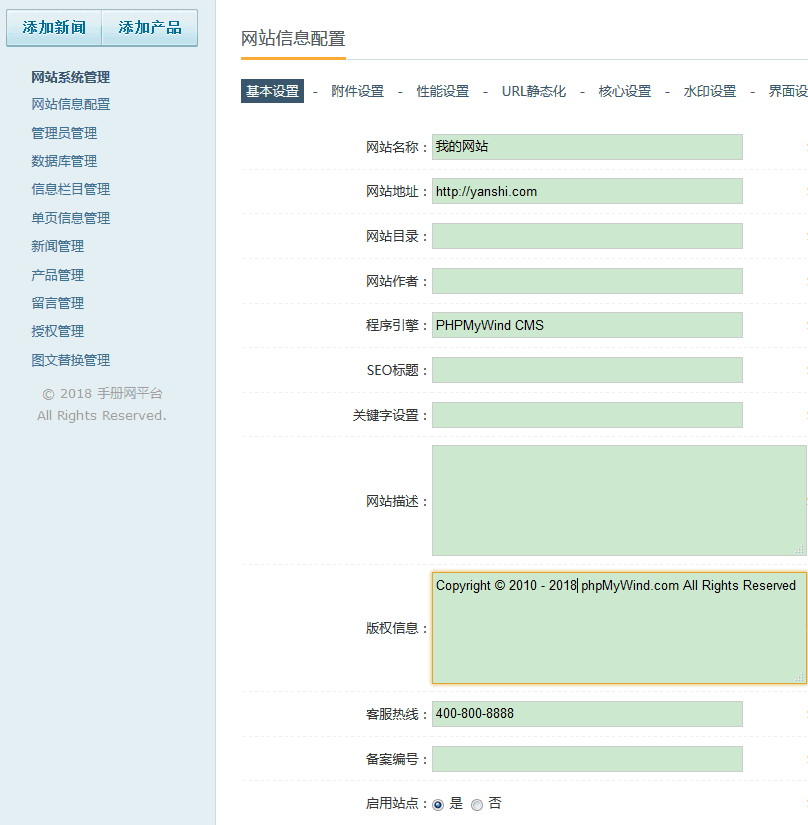Viewport: 808px width, 825px height.
Task: Click into the 网站地址 field
Action: pos(587,191)
